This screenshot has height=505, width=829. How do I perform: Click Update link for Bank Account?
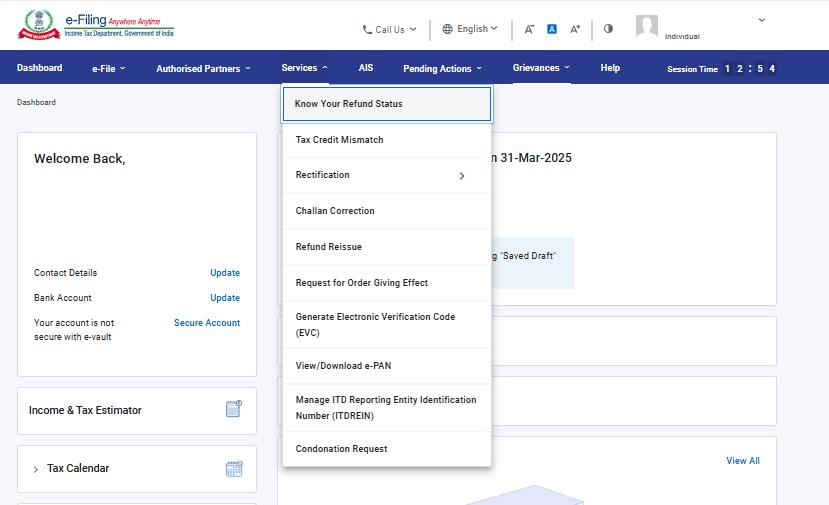tap(225, 298)
